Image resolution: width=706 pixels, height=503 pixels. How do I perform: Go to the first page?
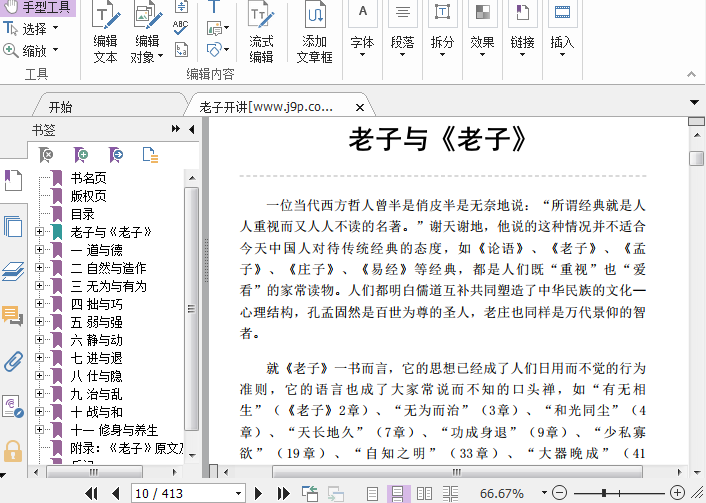[x=91, y=494]
